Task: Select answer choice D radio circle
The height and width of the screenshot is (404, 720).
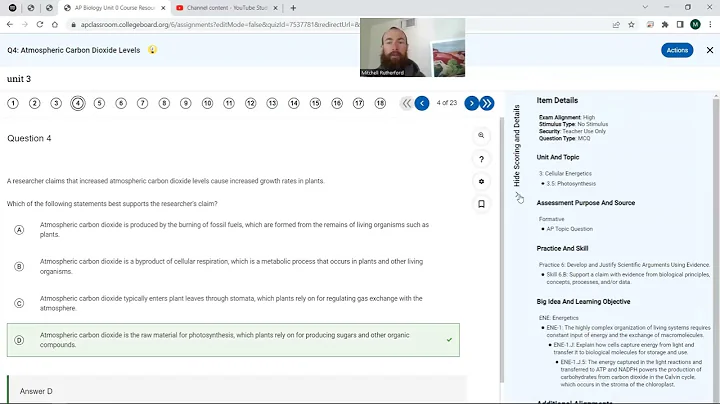Action: coord(19,340)
